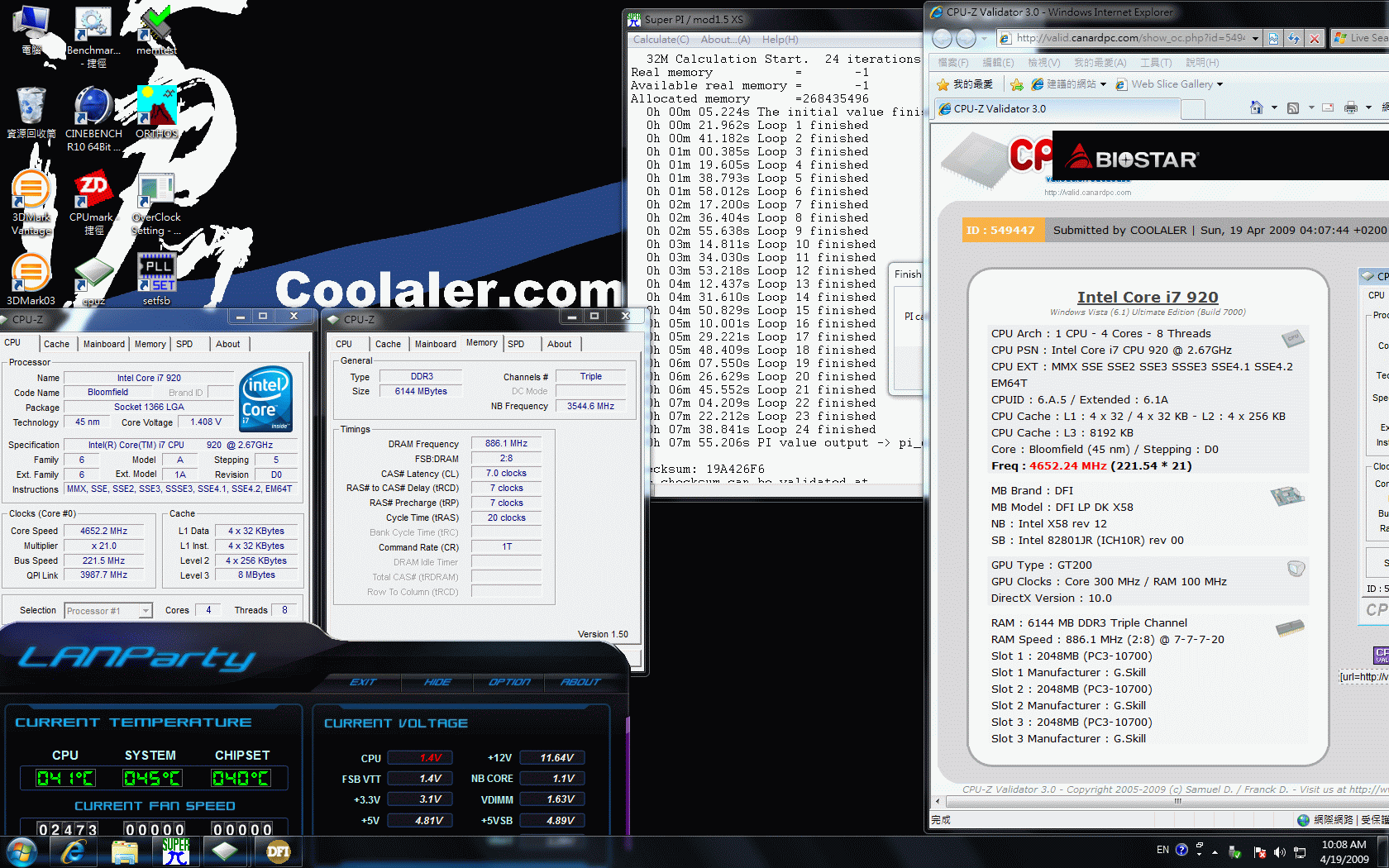The height and width of the screenshot is (868, 1389).
Task: Click EXIT in the LANParty panel
Action: click(x=363, y=682)
